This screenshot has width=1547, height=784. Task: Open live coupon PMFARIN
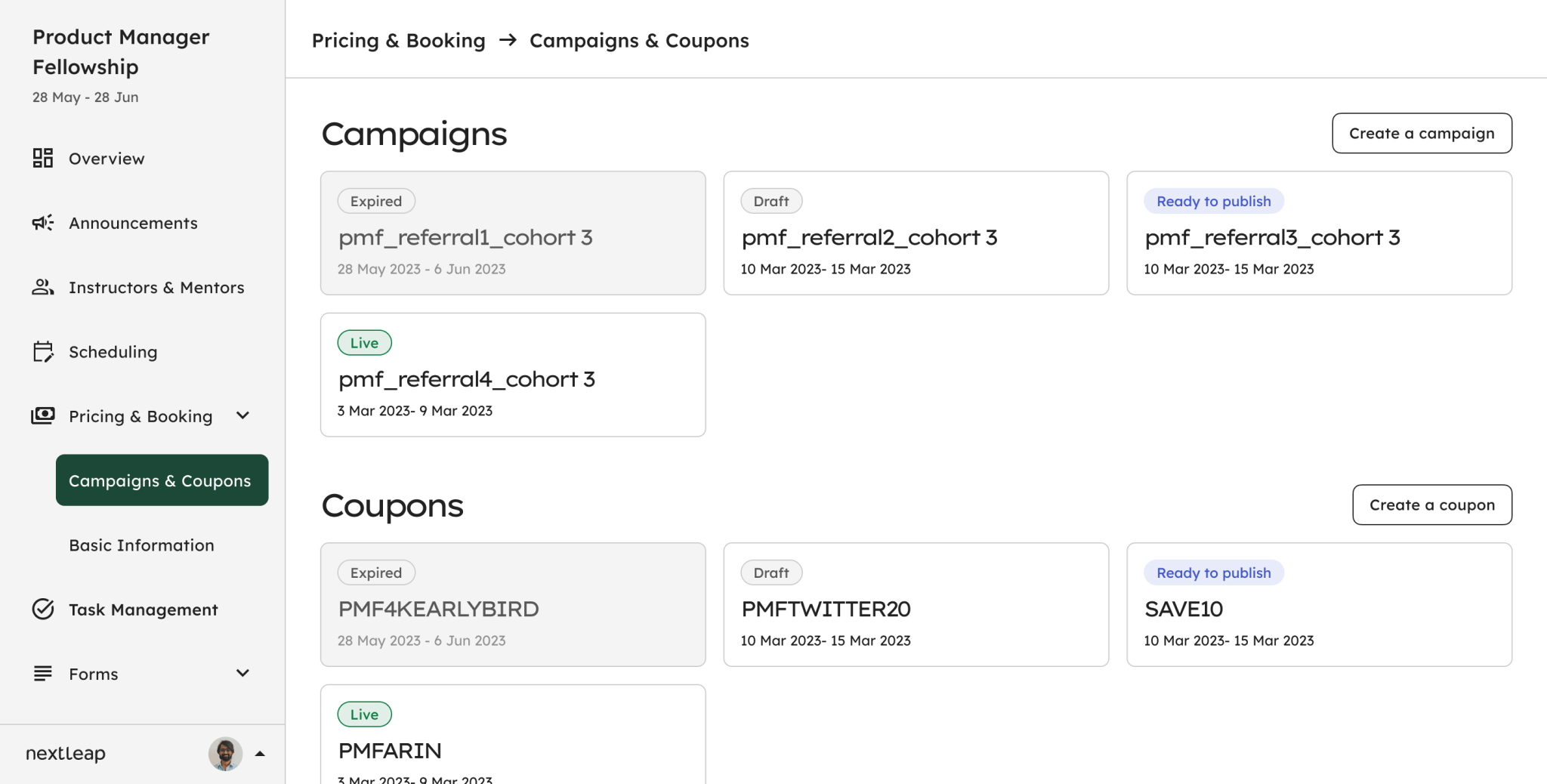pyautogui.click(x=513, y=734)
